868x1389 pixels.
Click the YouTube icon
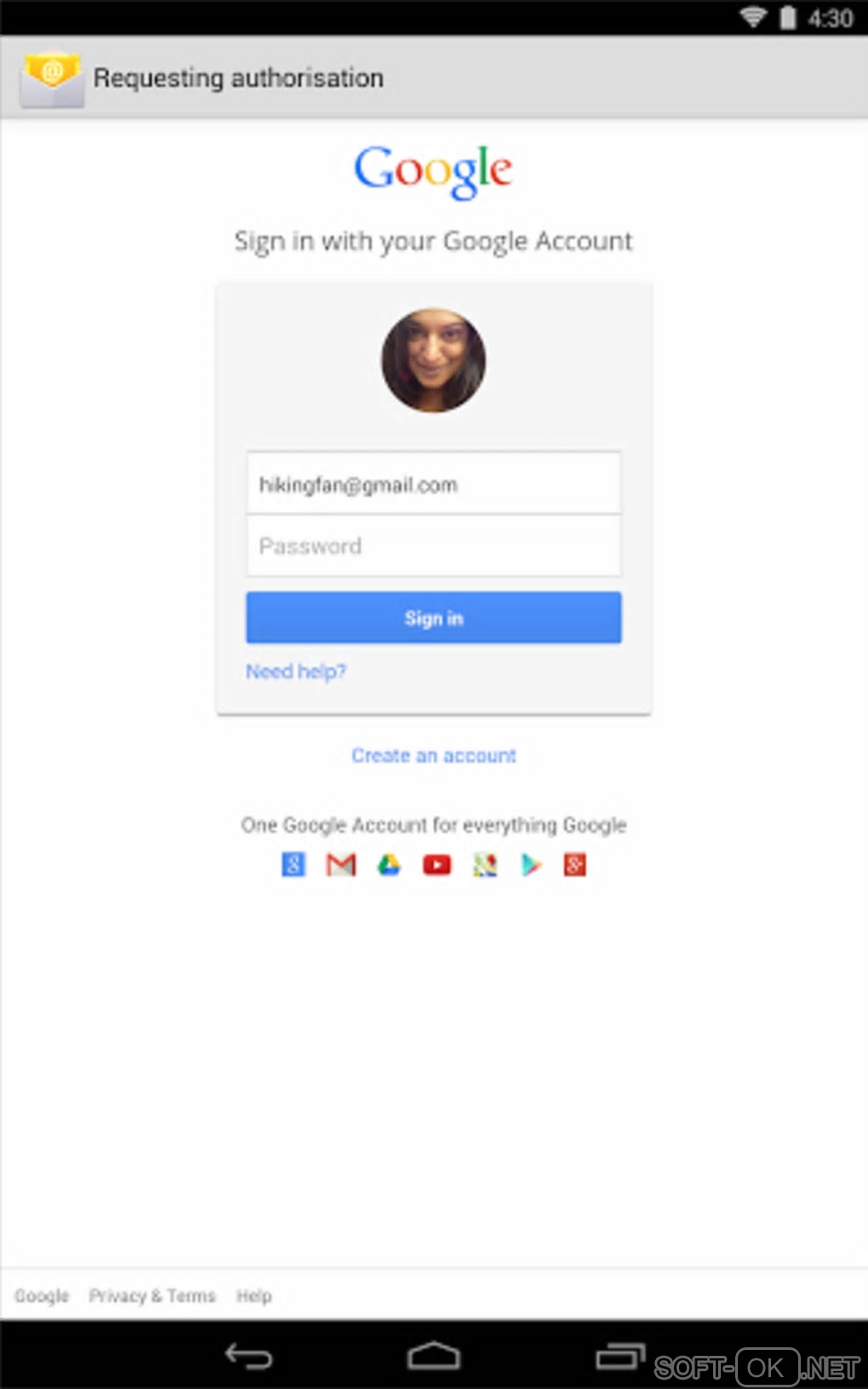[x=437, y=866]
